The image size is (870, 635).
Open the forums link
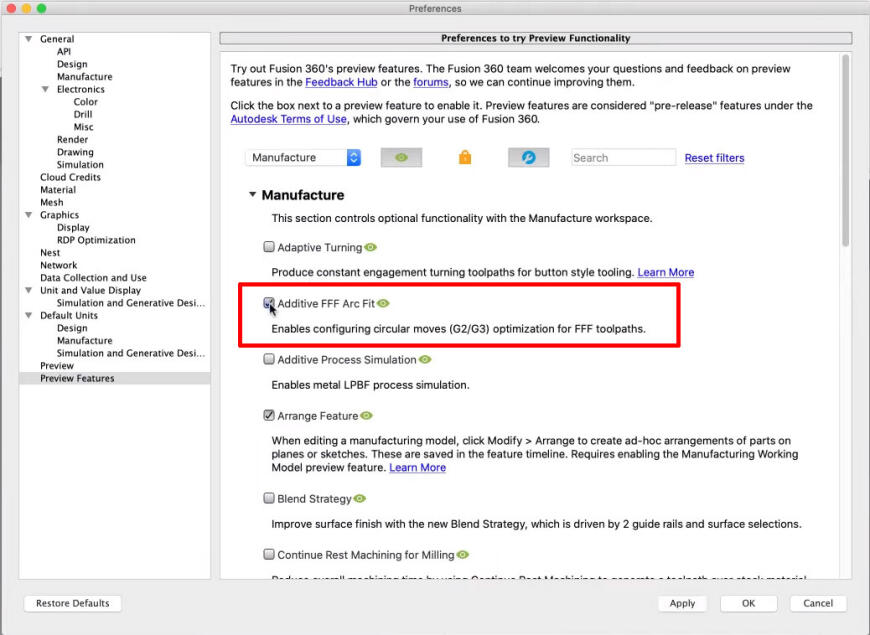(x=431, y=82)
